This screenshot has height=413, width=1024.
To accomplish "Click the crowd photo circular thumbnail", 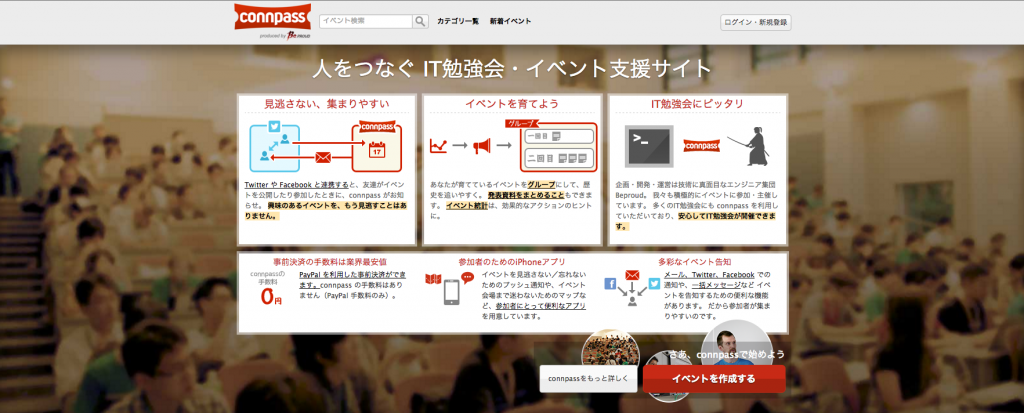I will click(x=610, y=347).
